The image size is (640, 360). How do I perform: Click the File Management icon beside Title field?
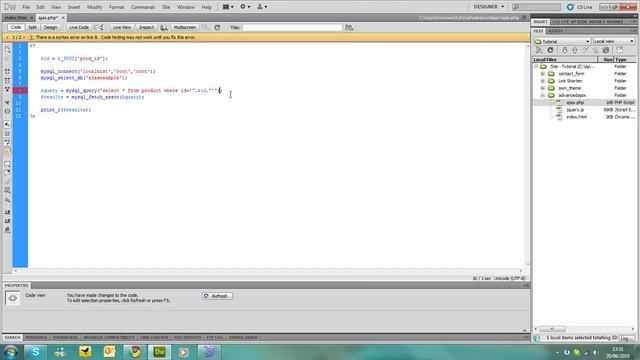pyautogui.click(x=349, y=27)
